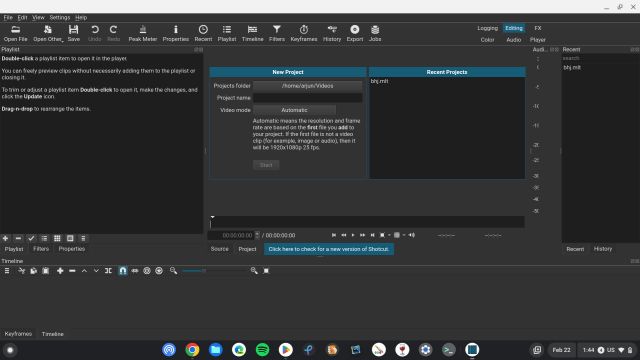Zoom out the timeline magnifier icon
Screen dimensions: 640x360
173,271
